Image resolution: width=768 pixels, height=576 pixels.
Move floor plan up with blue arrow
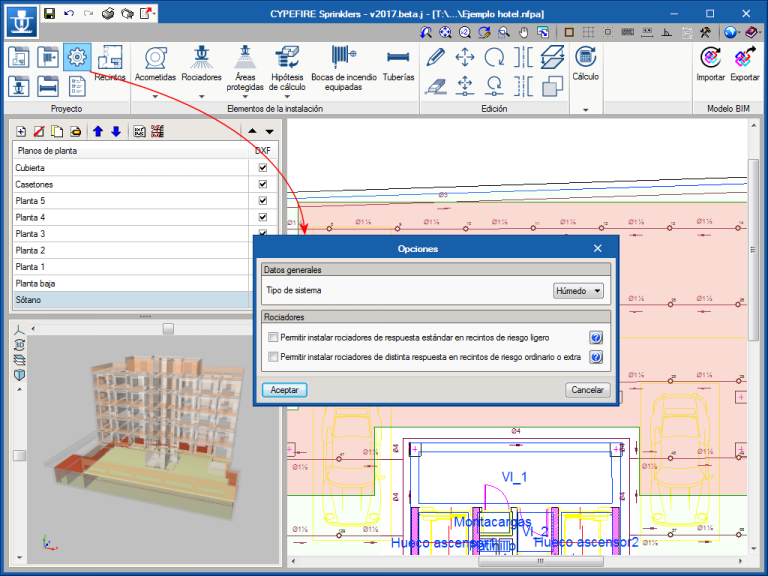click(x=98, y=131)
